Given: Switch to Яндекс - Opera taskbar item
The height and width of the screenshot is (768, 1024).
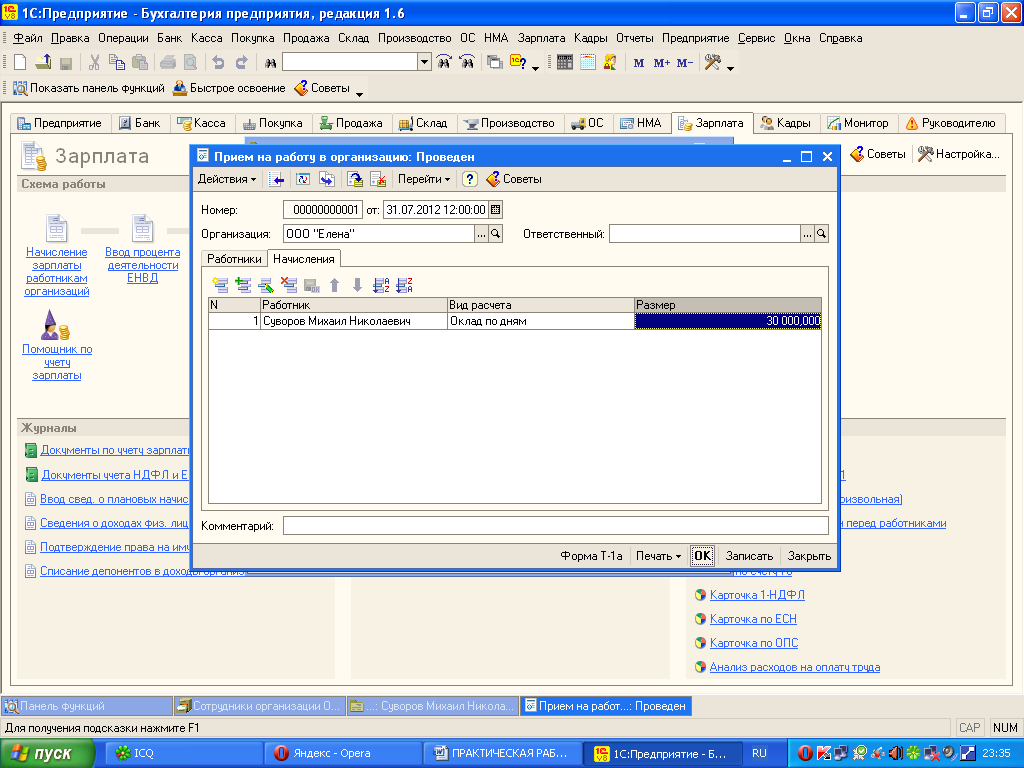Looking at the screenshot, I should tap(342, 754).
